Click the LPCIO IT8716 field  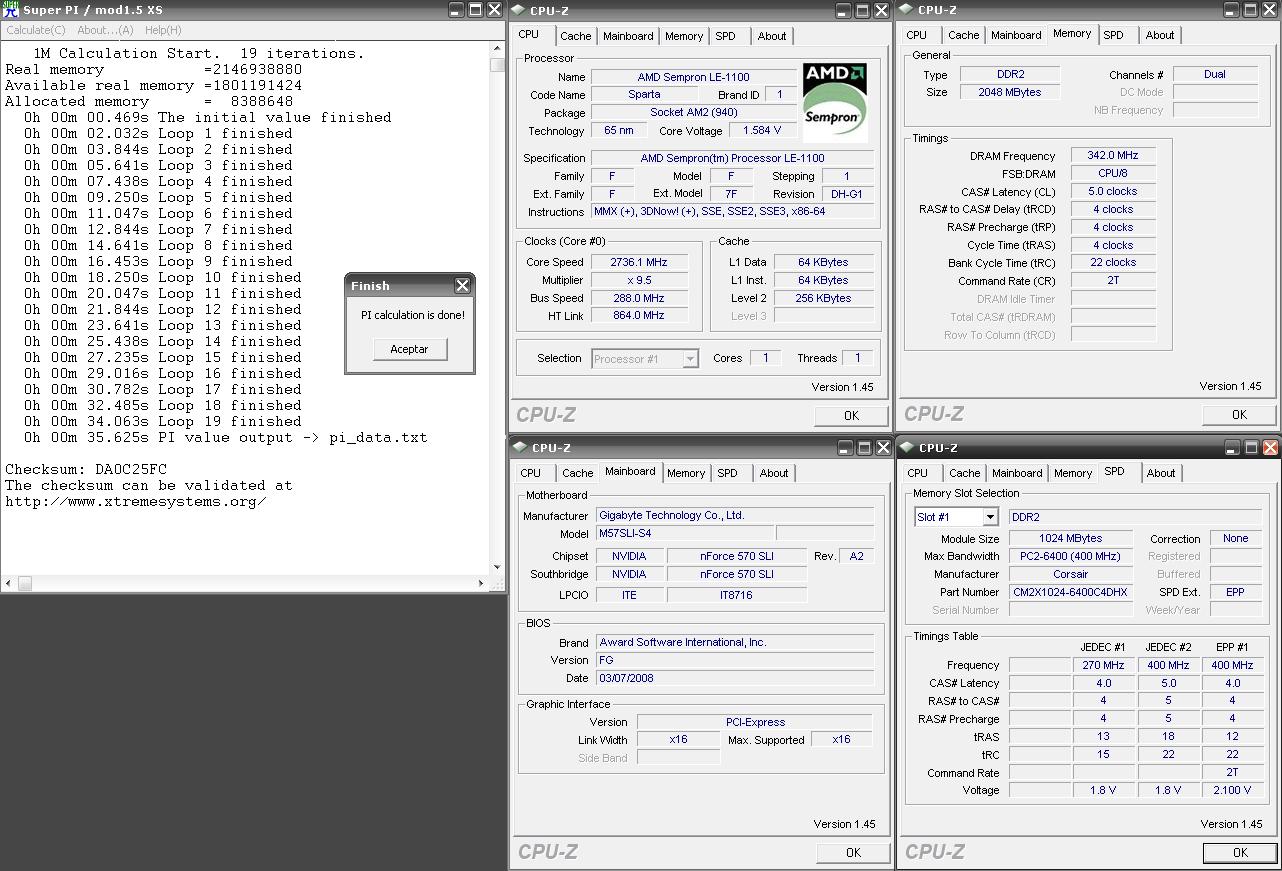click(737, 595)
